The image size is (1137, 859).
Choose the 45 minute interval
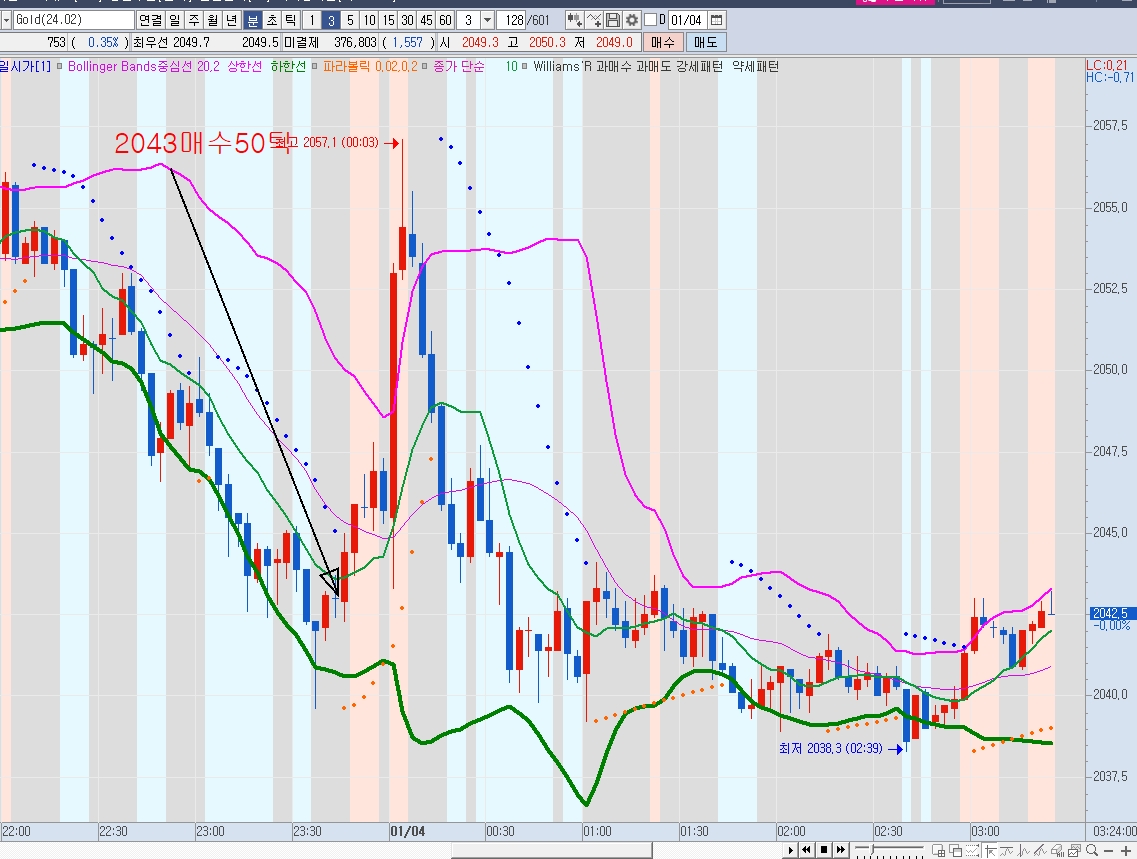coord(426,20)
